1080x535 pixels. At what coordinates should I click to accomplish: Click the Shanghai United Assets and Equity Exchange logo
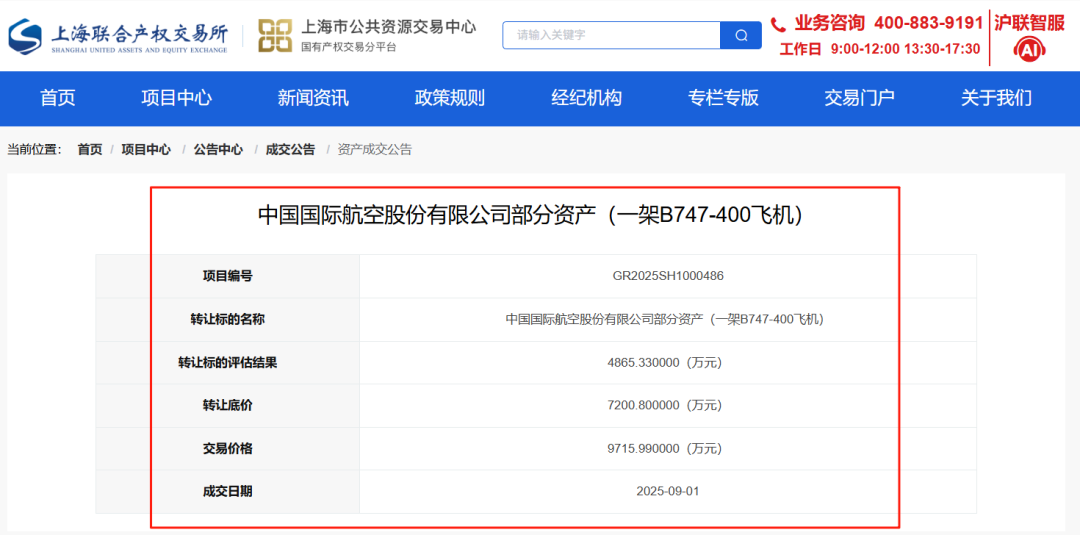[117, 36]
